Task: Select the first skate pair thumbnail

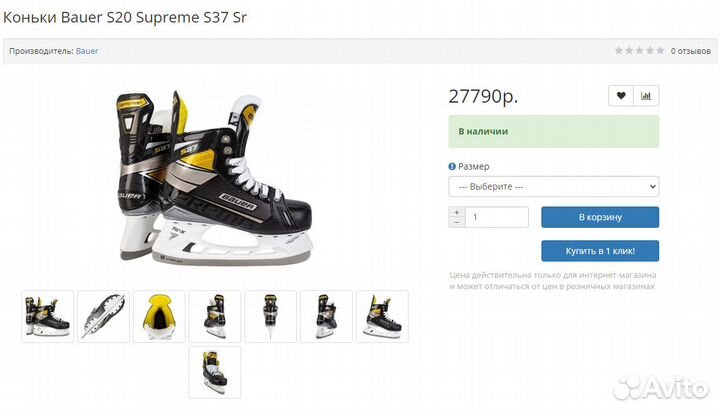Action: click(x=48, y=316)
